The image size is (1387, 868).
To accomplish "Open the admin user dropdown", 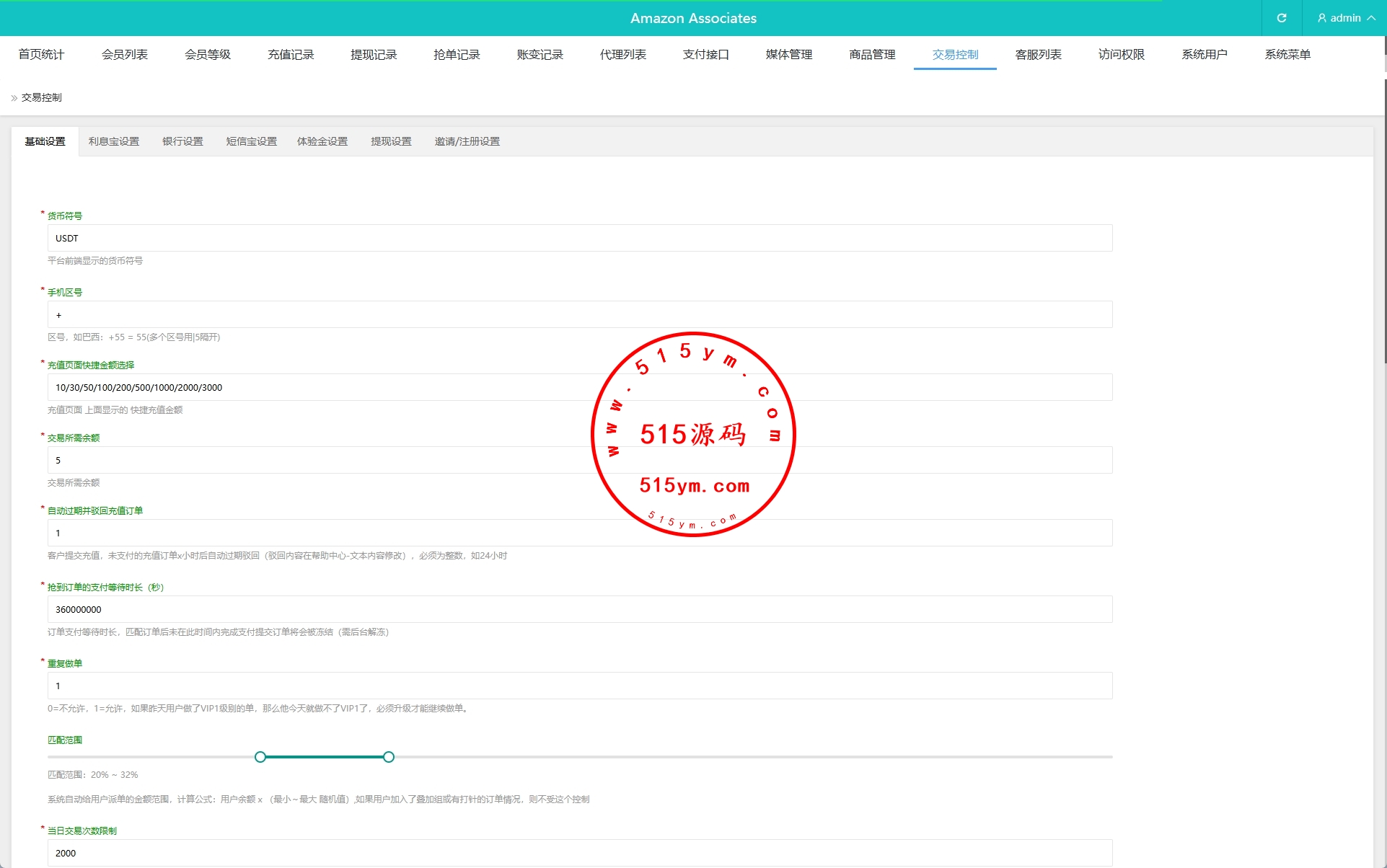I will click(1346, 18).
